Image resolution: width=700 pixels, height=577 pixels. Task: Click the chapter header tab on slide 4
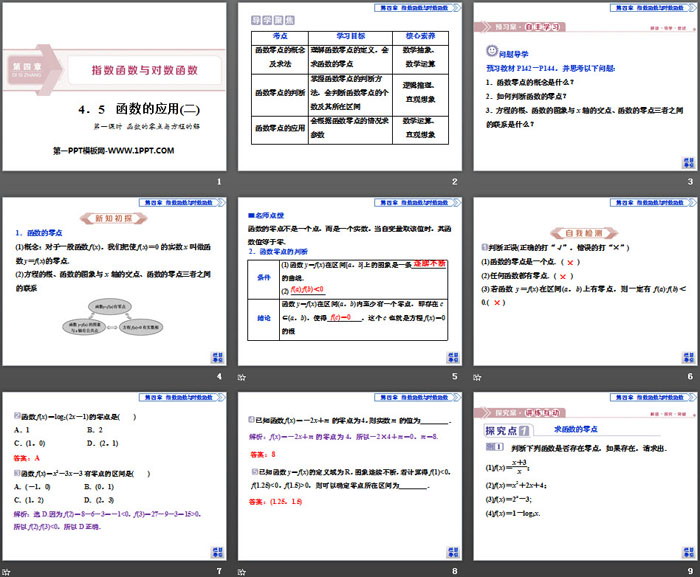point(182,203)
